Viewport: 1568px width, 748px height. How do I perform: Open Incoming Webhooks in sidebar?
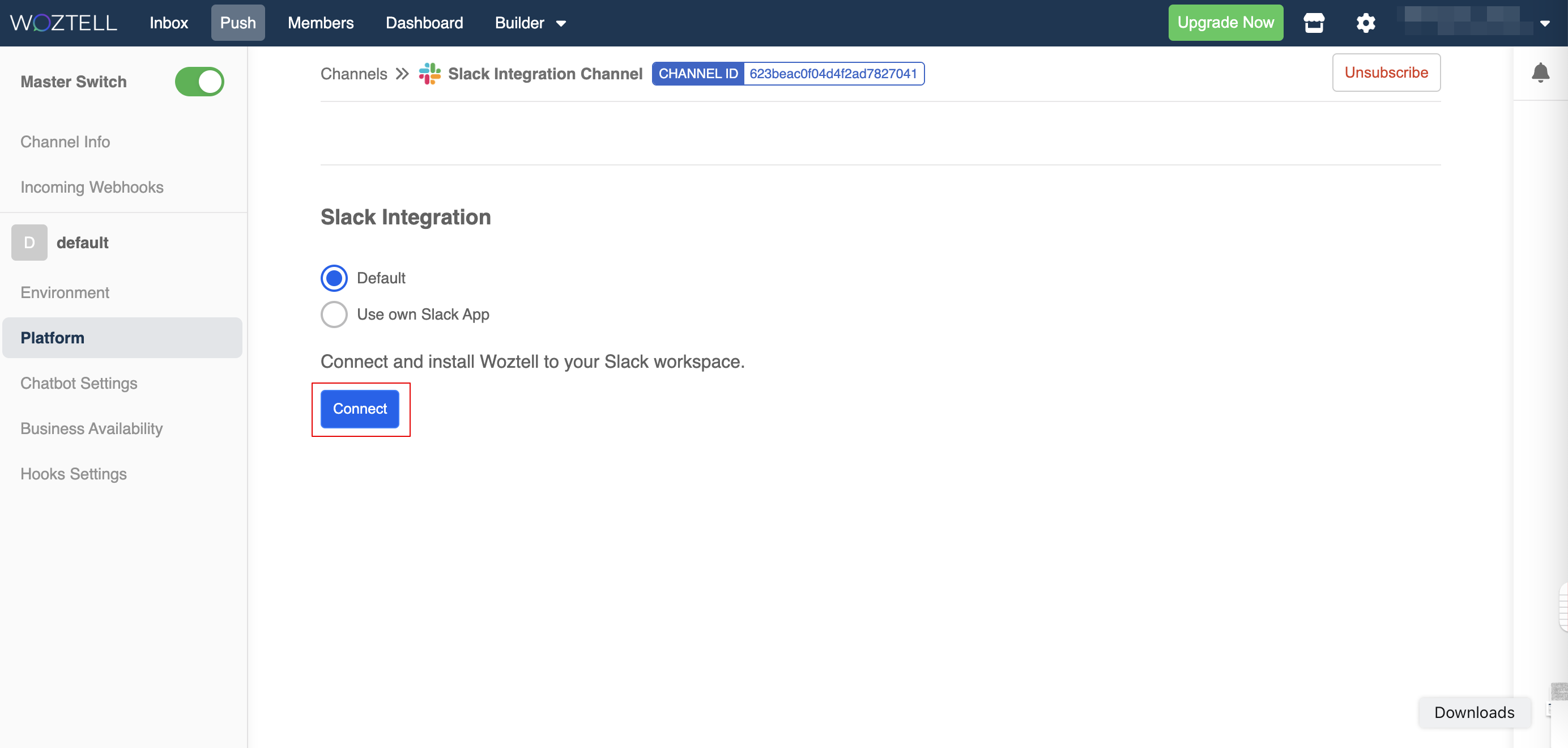(x=92, y=187)
